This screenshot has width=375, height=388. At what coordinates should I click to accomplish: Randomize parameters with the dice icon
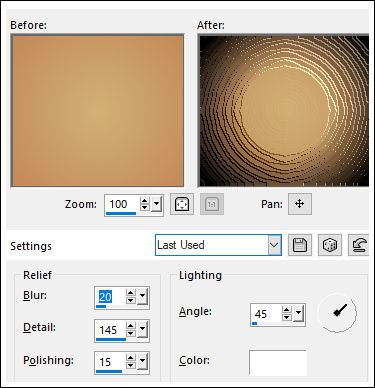pos(330,245)
